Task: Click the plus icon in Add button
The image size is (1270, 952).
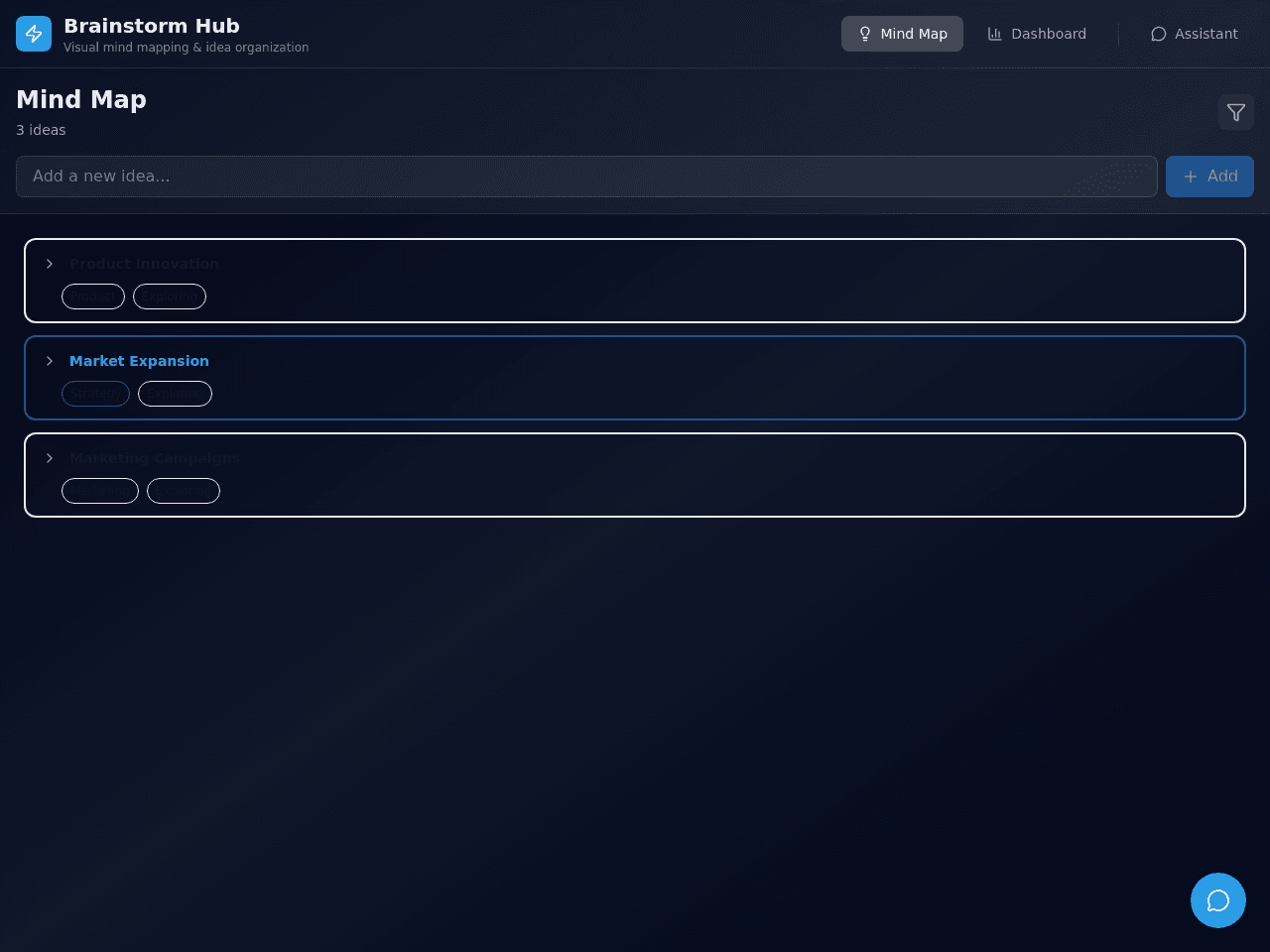Action: 1191,177
